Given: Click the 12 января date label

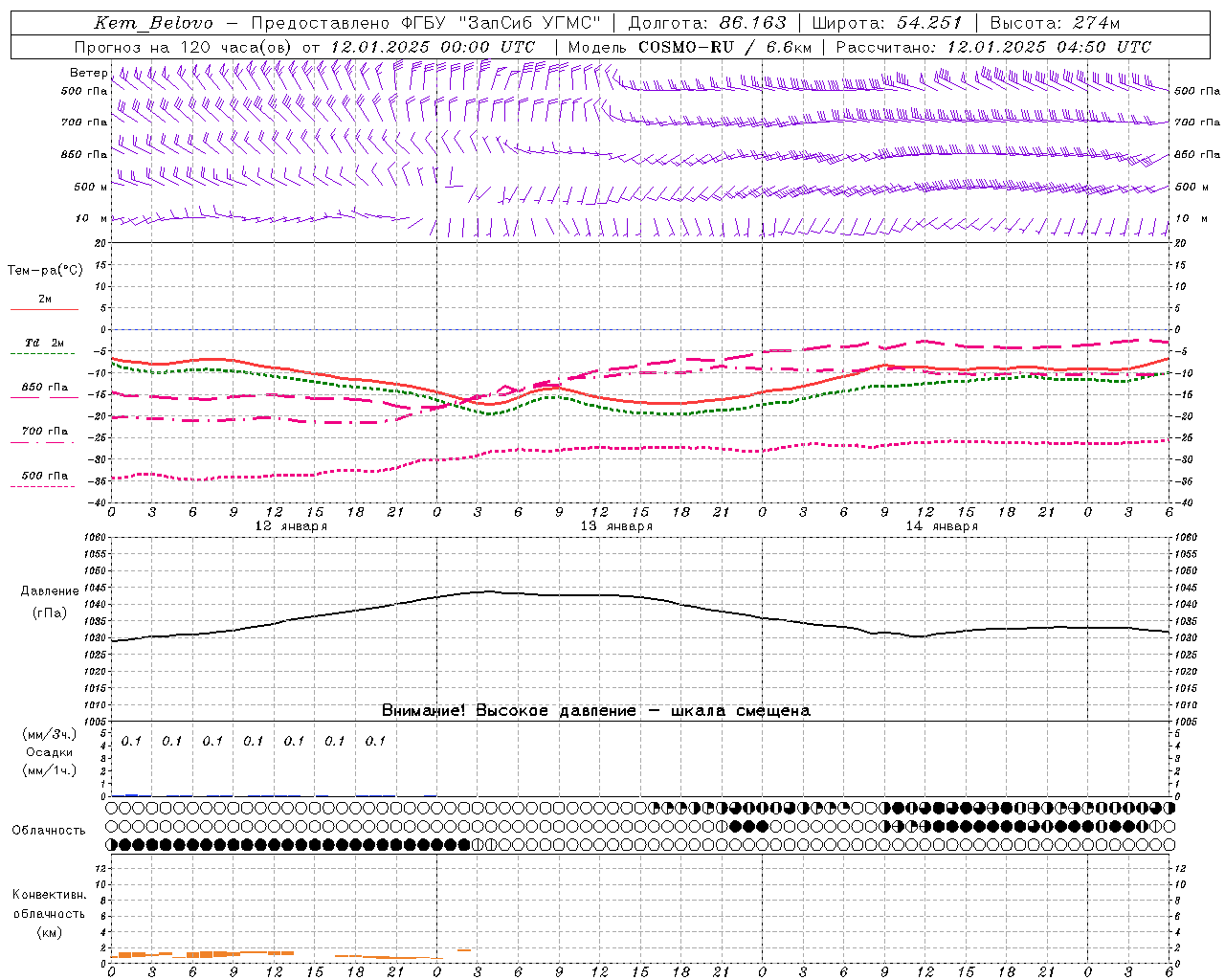Looking at the screenshot, I should click(x=291, y=526).
